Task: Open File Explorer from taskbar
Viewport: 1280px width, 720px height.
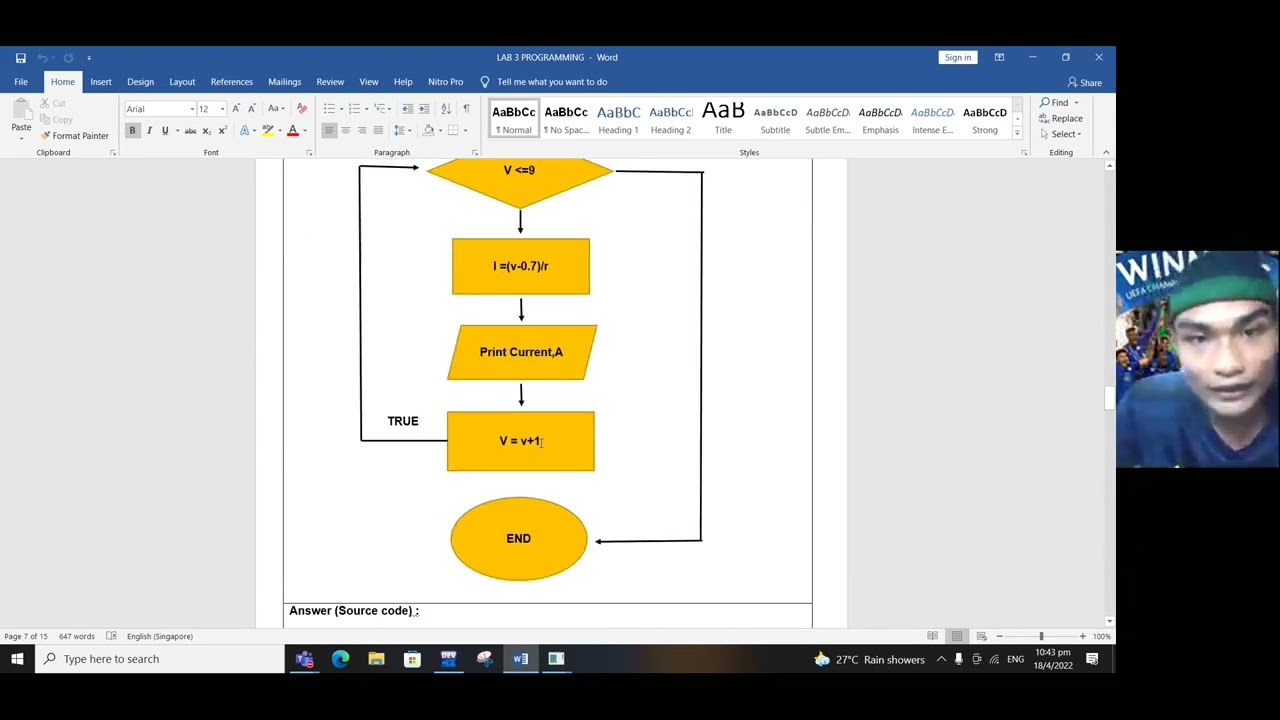Action: point(376,659)
